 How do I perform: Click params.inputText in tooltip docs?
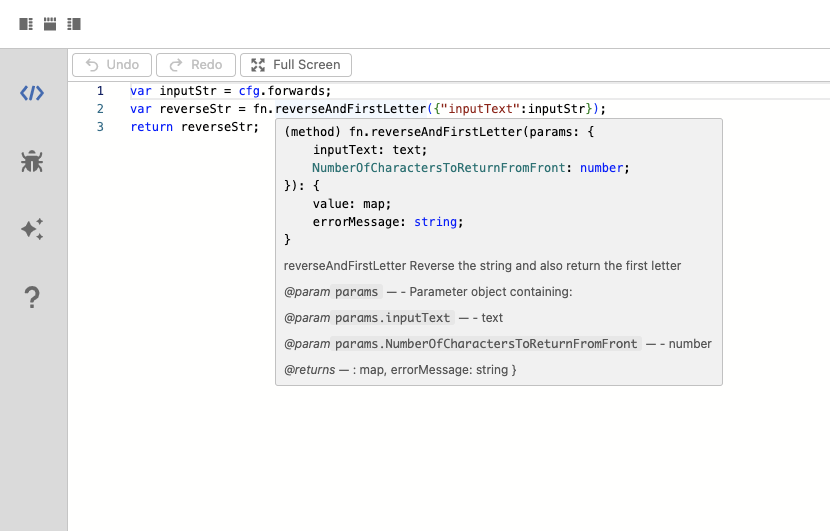click(x=392, y=318)
